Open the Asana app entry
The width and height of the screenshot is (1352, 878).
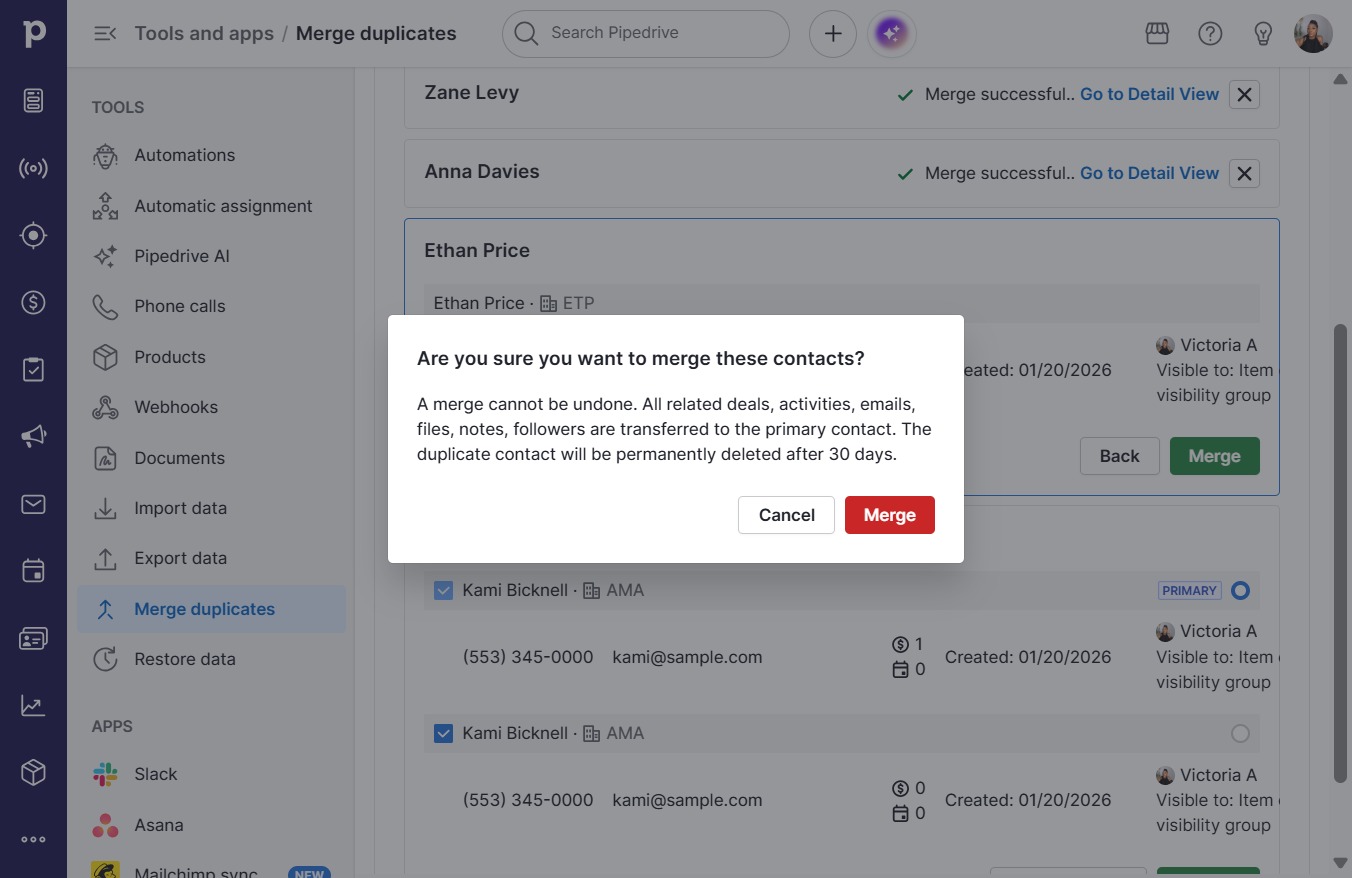point(211,825)
